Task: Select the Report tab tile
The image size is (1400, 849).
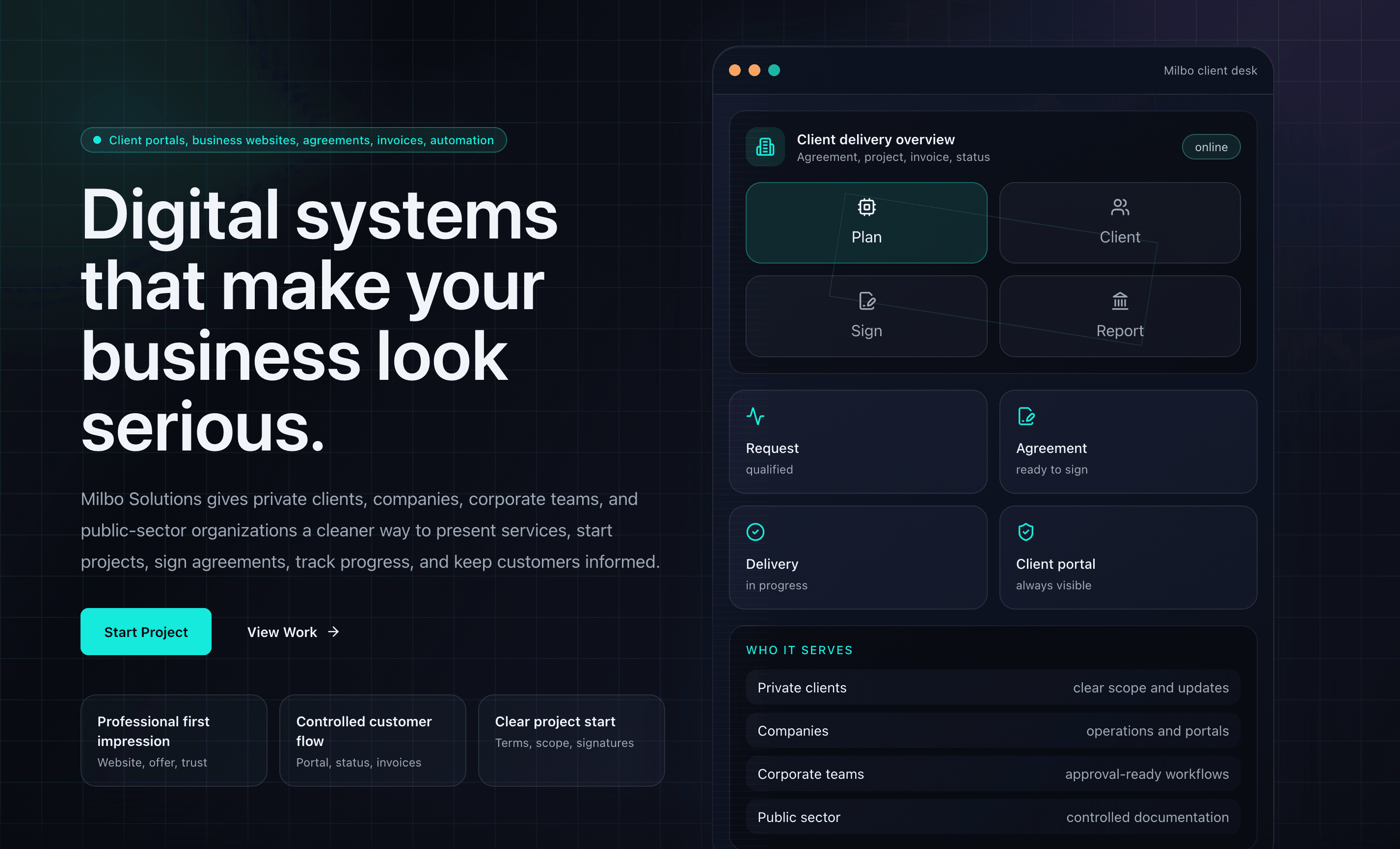Action: click(1119, 317)
